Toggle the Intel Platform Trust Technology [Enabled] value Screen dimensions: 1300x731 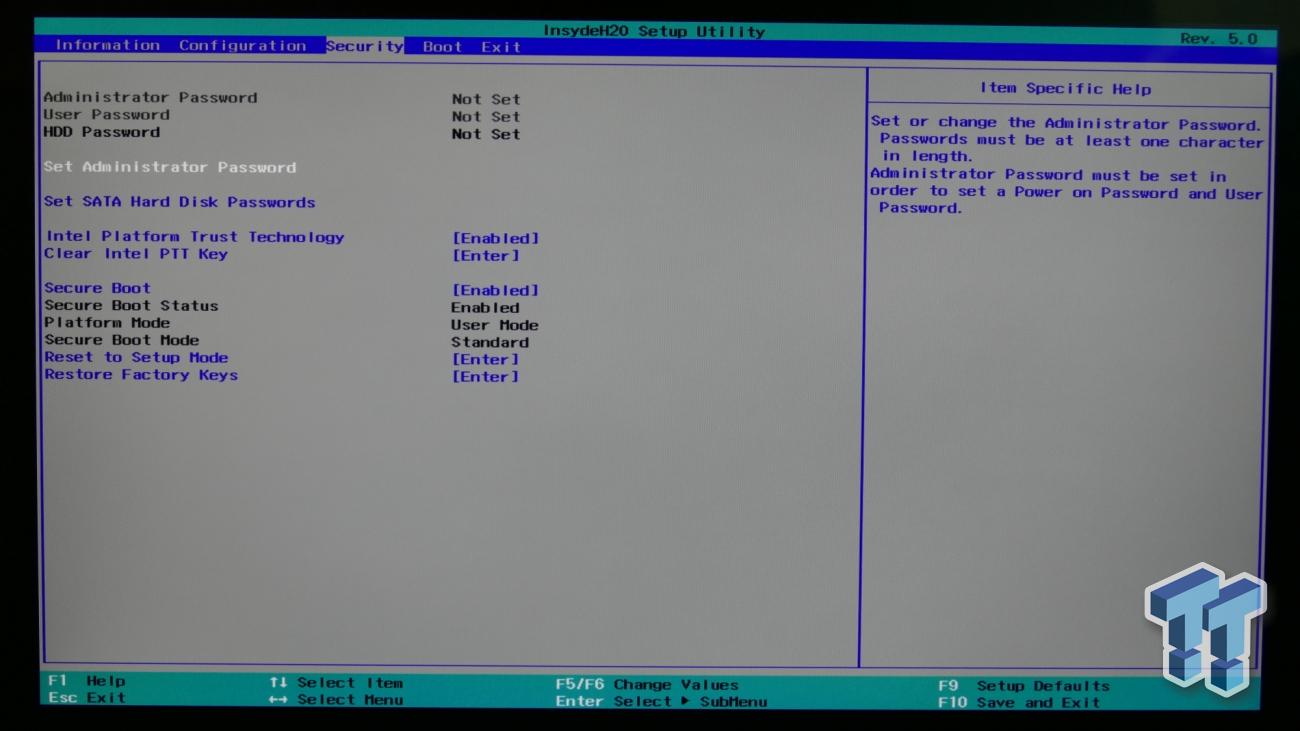(x=495, y=238)
